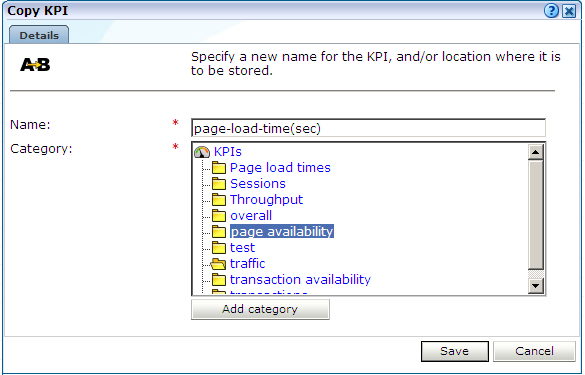Select the page availability category

tap(282, 232)
